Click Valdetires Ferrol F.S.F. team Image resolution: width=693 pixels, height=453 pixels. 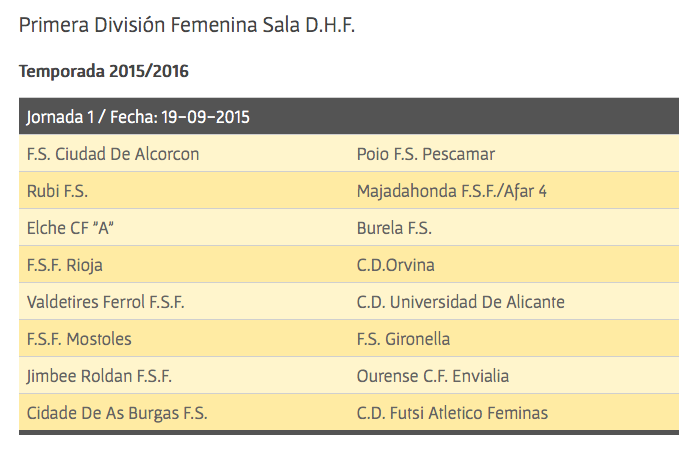tap(105, 302)
